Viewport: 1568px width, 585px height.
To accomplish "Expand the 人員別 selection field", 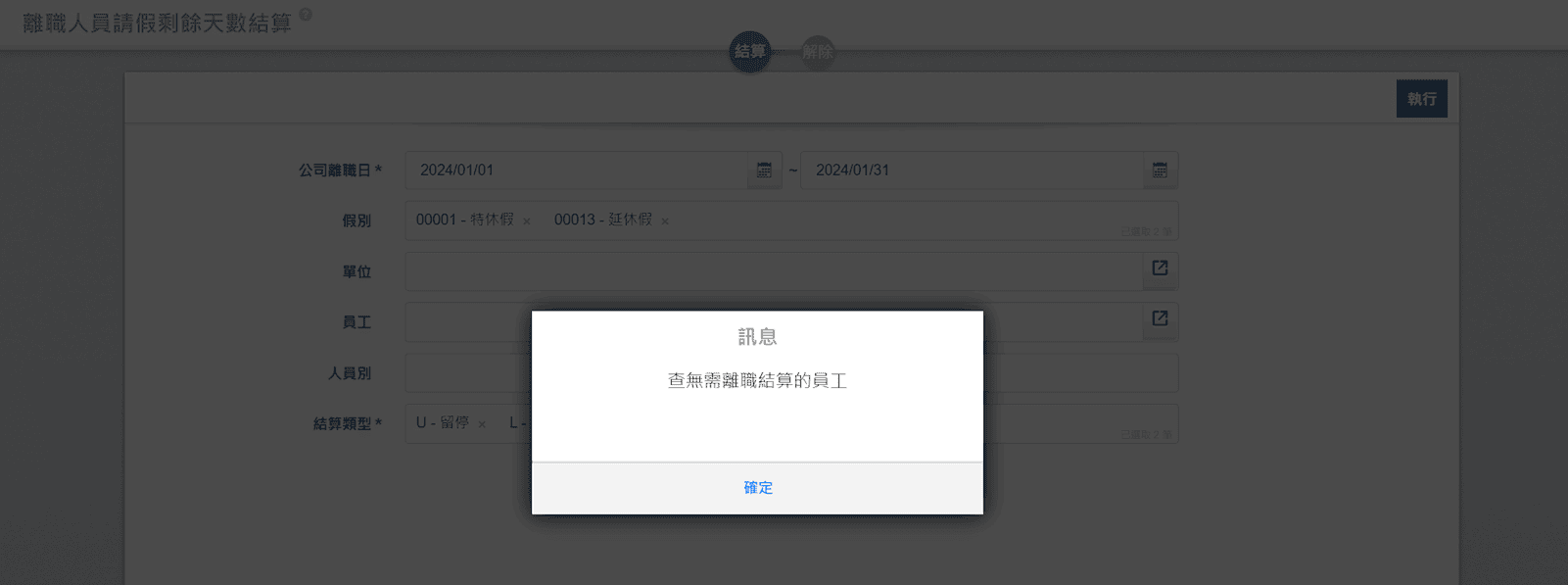I will point(1077,373).
